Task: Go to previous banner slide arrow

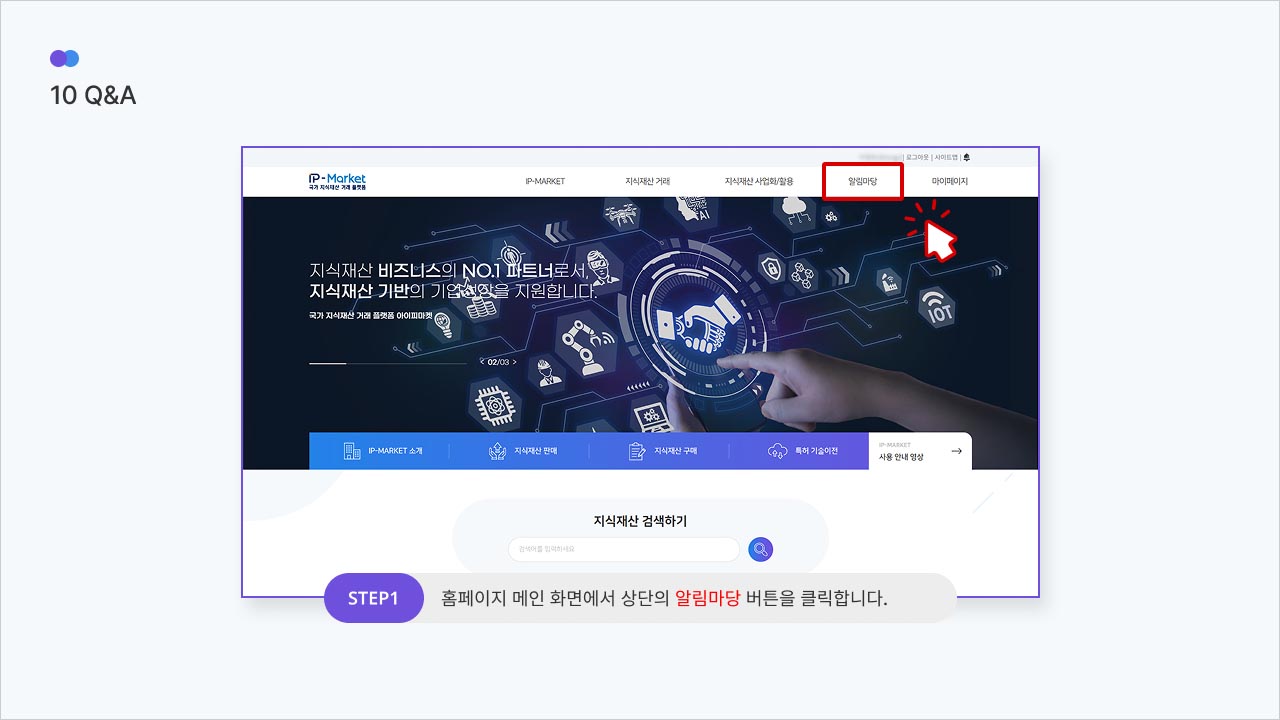Action: [482, 362]
